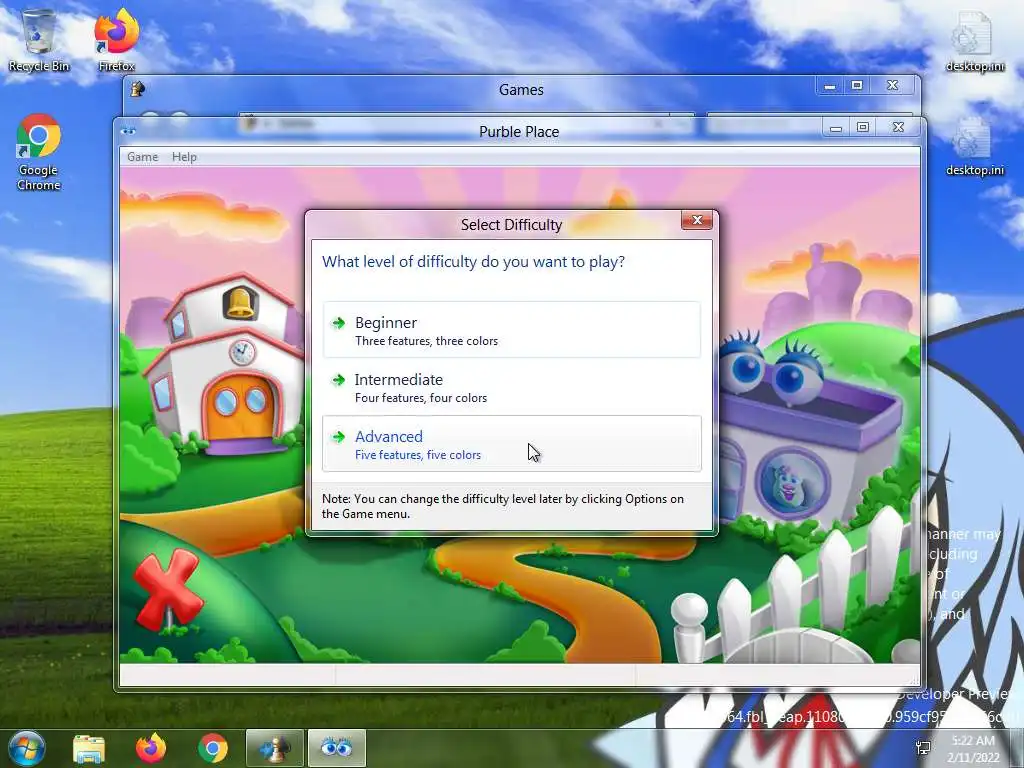Choose the Advanced difficulty option
Screen dimensions: 1024x768
[x=511, y=443]
